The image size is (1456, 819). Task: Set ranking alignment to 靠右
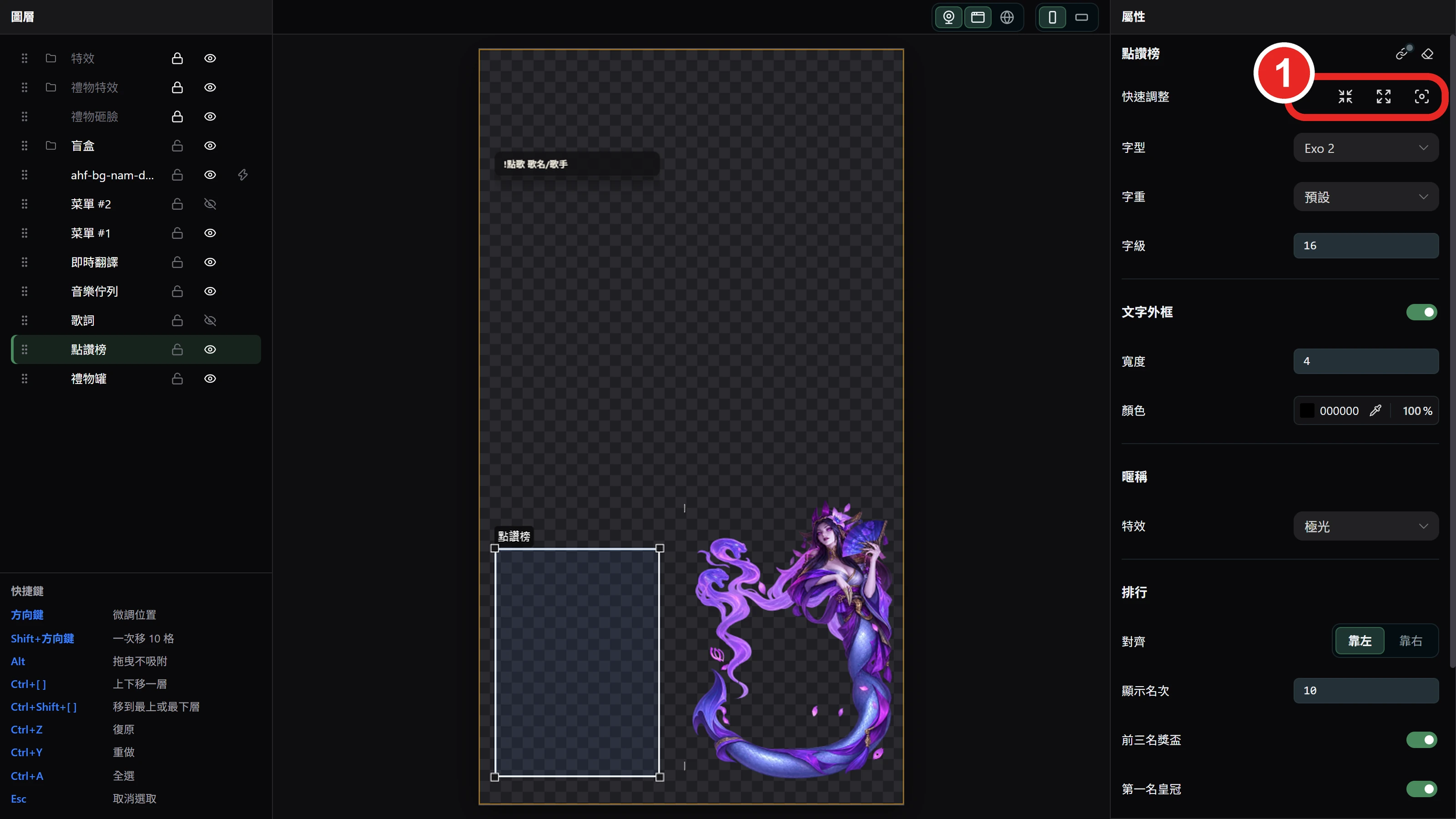point(1410,640)
